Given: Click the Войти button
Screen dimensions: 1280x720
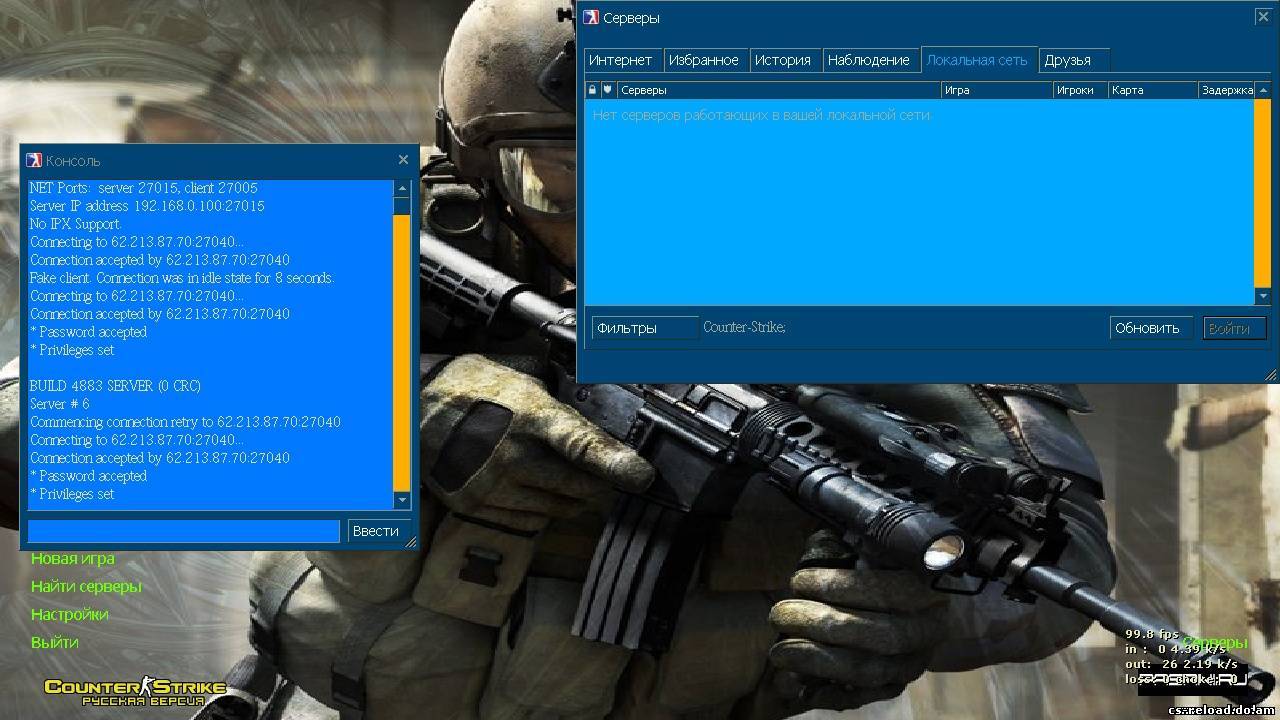Looking at the screenshot, I should click(1234, 327).
